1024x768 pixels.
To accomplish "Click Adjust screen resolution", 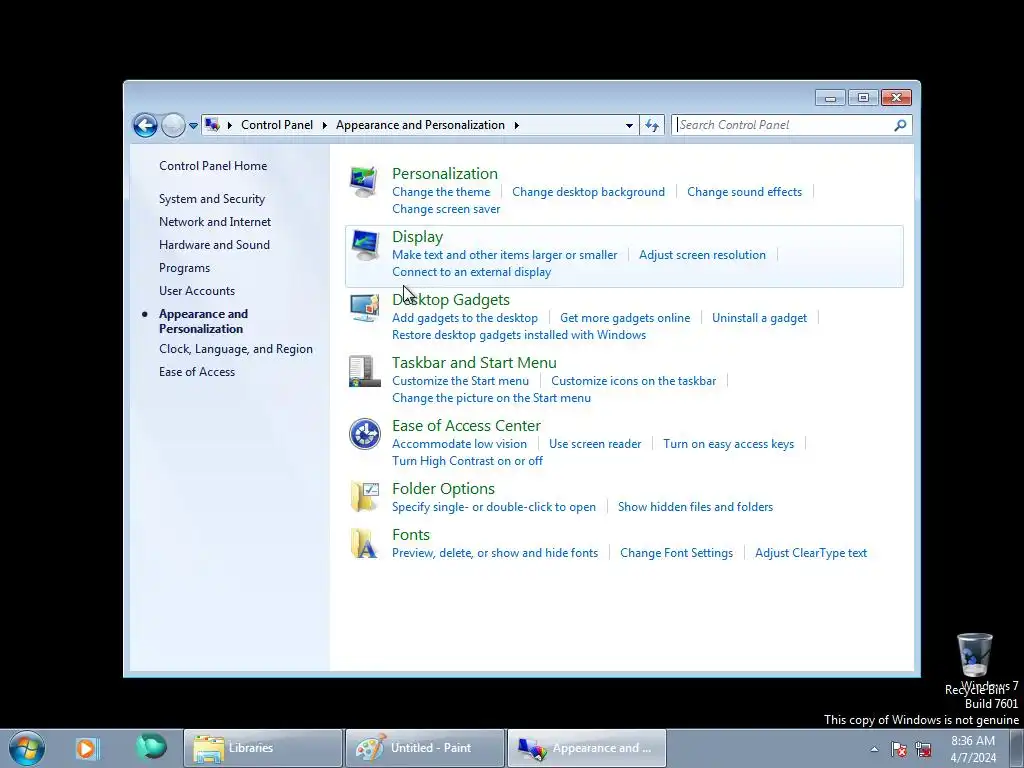I will 702,255.
